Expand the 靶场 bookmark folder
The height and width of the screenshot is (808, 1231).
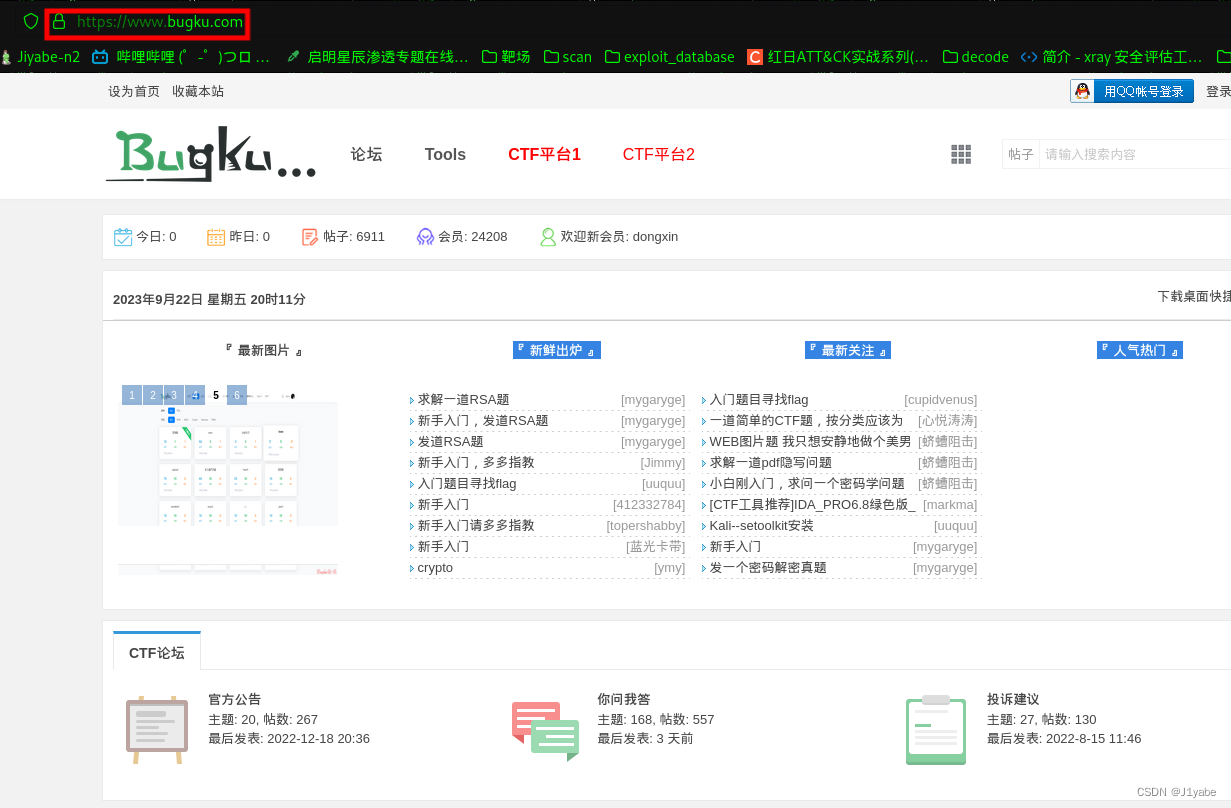(x=506, y=57)
